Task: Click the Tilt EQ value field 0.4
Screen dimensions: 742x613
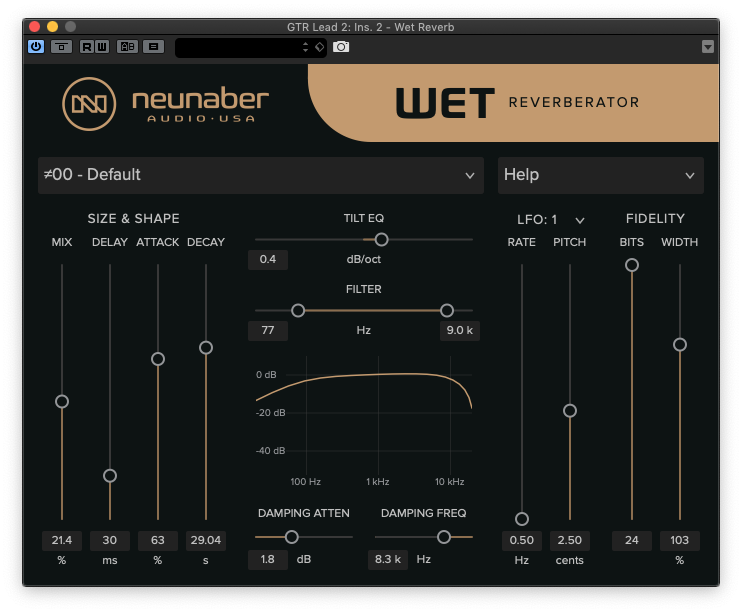Action: click(268, 259)
